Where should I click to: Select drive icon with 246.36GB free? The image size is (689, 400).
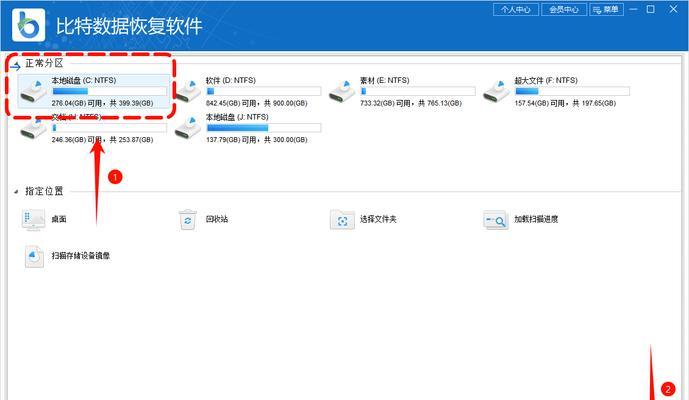33,128
